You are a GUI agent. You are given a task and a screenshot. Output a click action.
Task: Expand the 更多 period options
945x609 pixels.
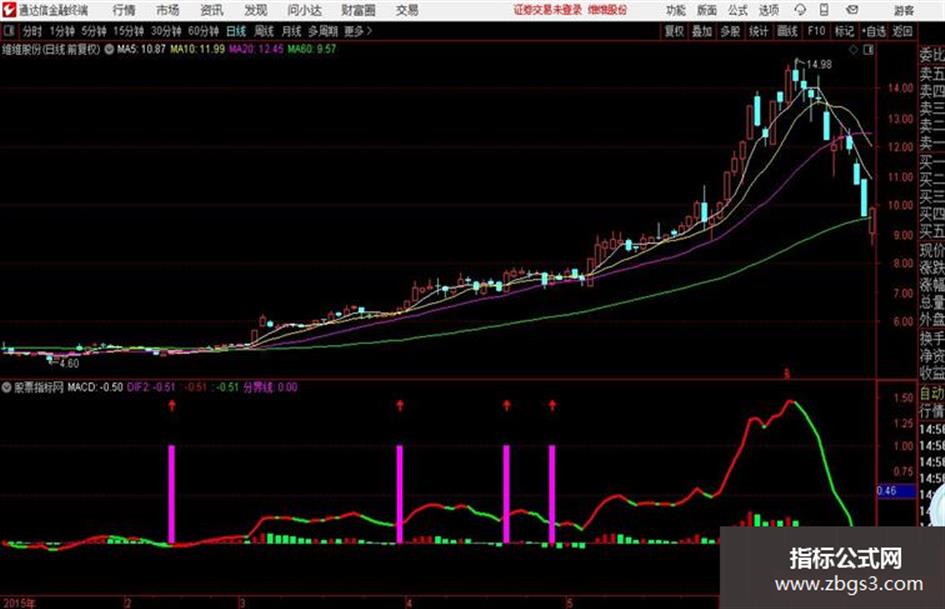pos(358,31)
